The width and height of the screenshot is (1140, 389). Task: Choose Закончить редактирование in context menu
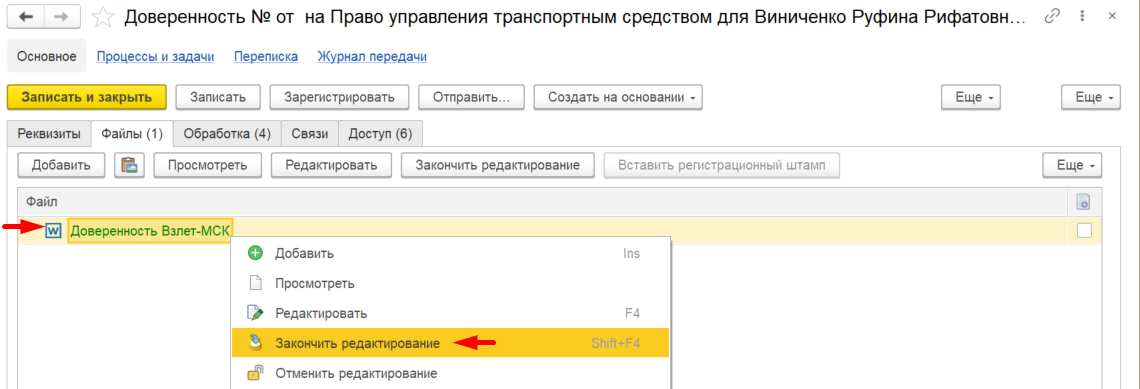[451, 342]
